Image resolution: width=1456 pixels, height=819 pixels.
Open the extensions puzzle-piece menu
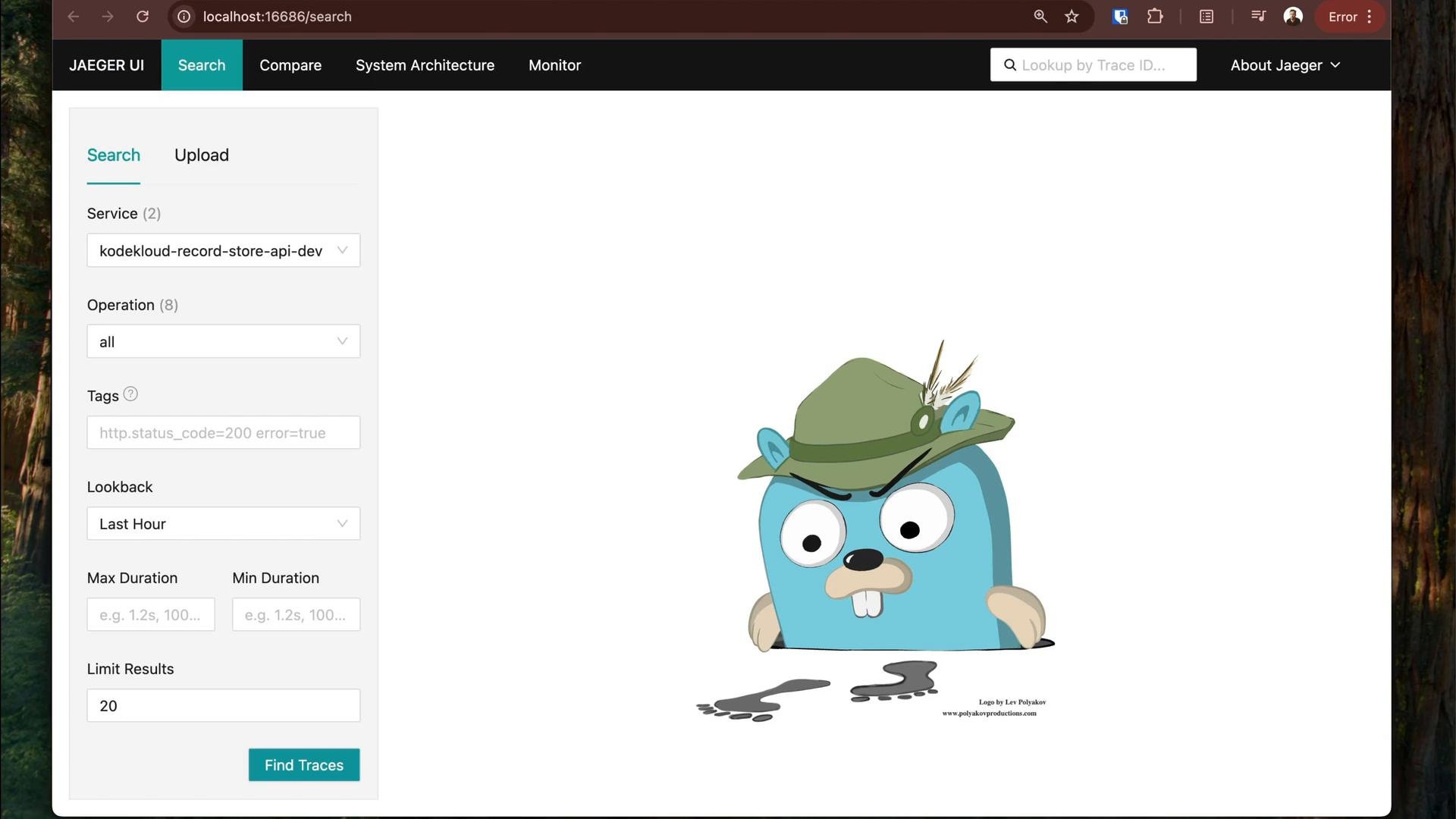1155,17
